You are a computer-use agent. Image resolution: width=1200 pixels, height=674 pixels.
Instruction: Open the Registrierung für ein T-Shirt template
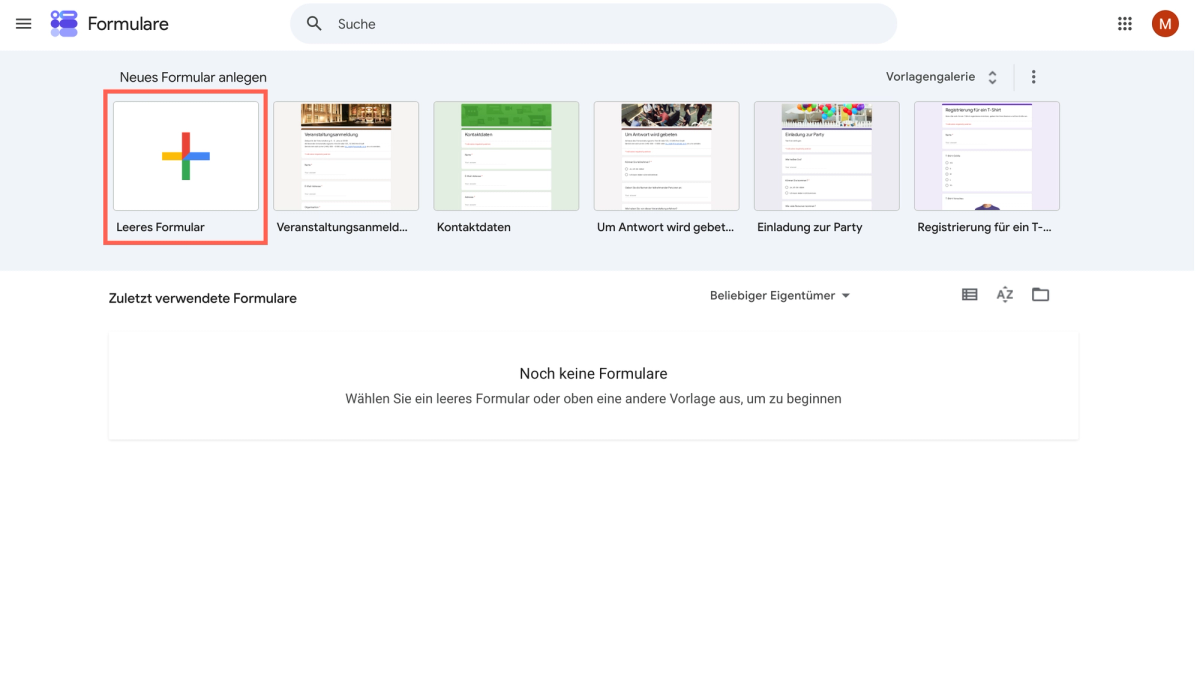point(987,156)
